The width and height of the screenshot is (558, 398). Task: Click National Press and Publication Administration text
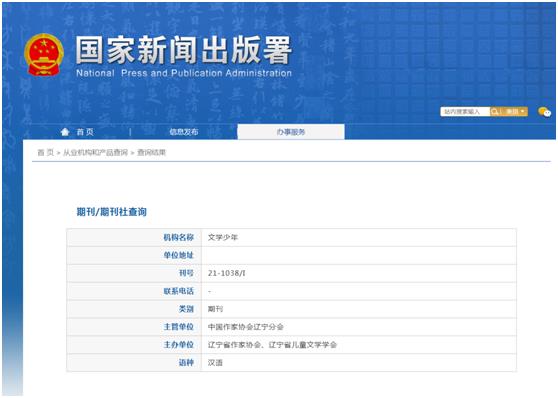(x=184, y=73)
